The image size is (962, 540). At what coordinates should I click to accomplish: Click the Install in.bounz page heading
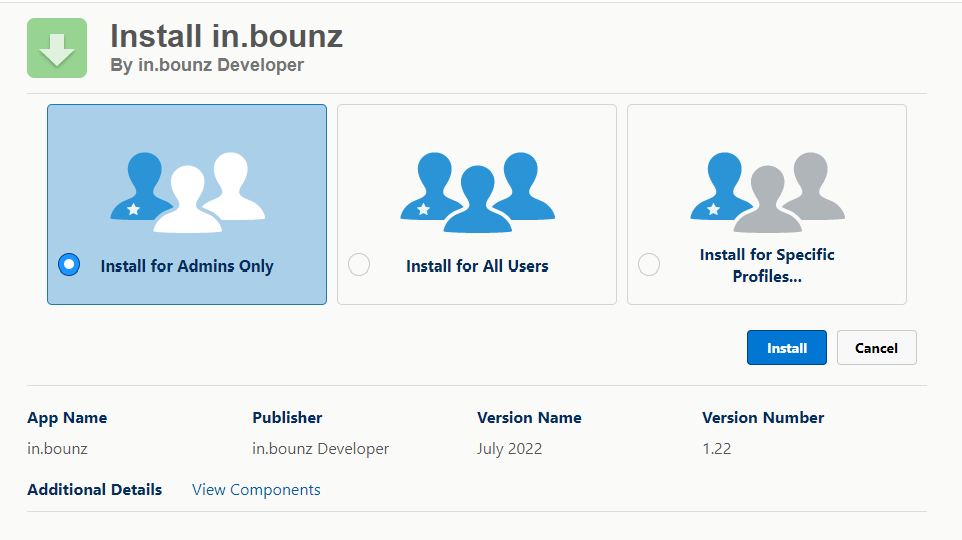[x=226, y=36]
